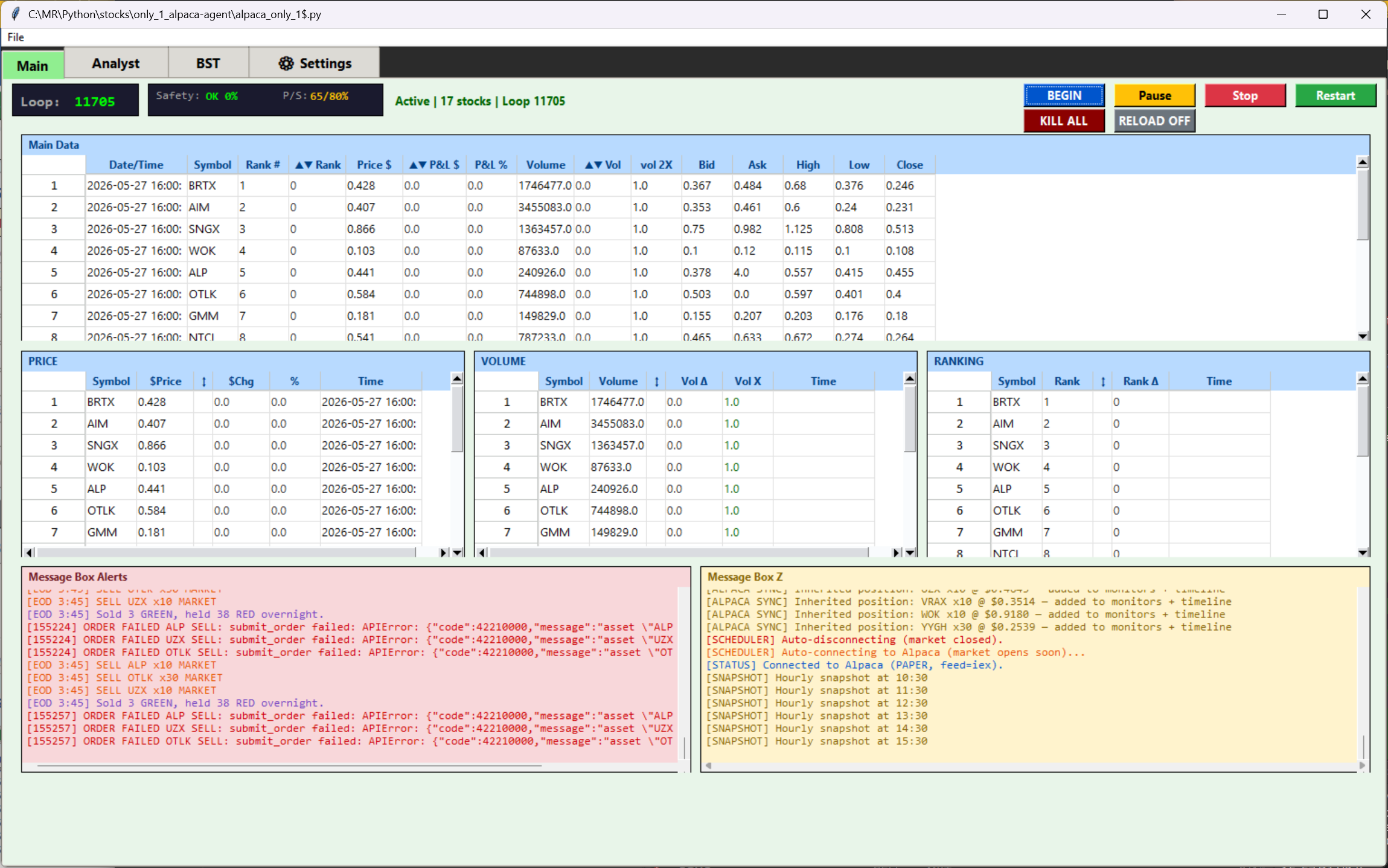Click Main Data scrollbar up arrow
The width and height of the screenshot is (1388, 868).
pyautogui.click(x=1363, y=162)
